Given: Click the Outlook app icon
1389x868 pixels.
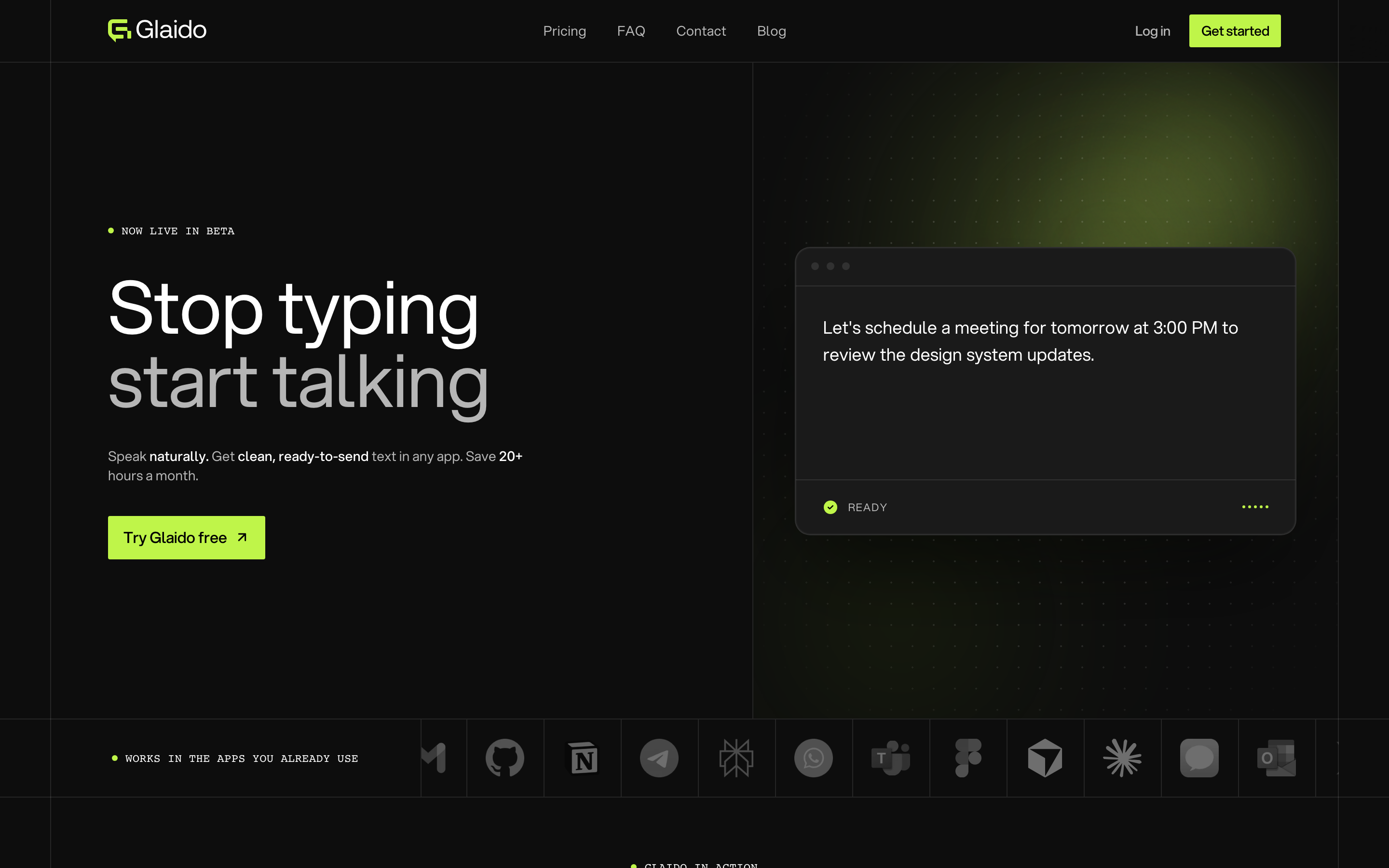Looking at the screenshot, I should pos(1277,758).
